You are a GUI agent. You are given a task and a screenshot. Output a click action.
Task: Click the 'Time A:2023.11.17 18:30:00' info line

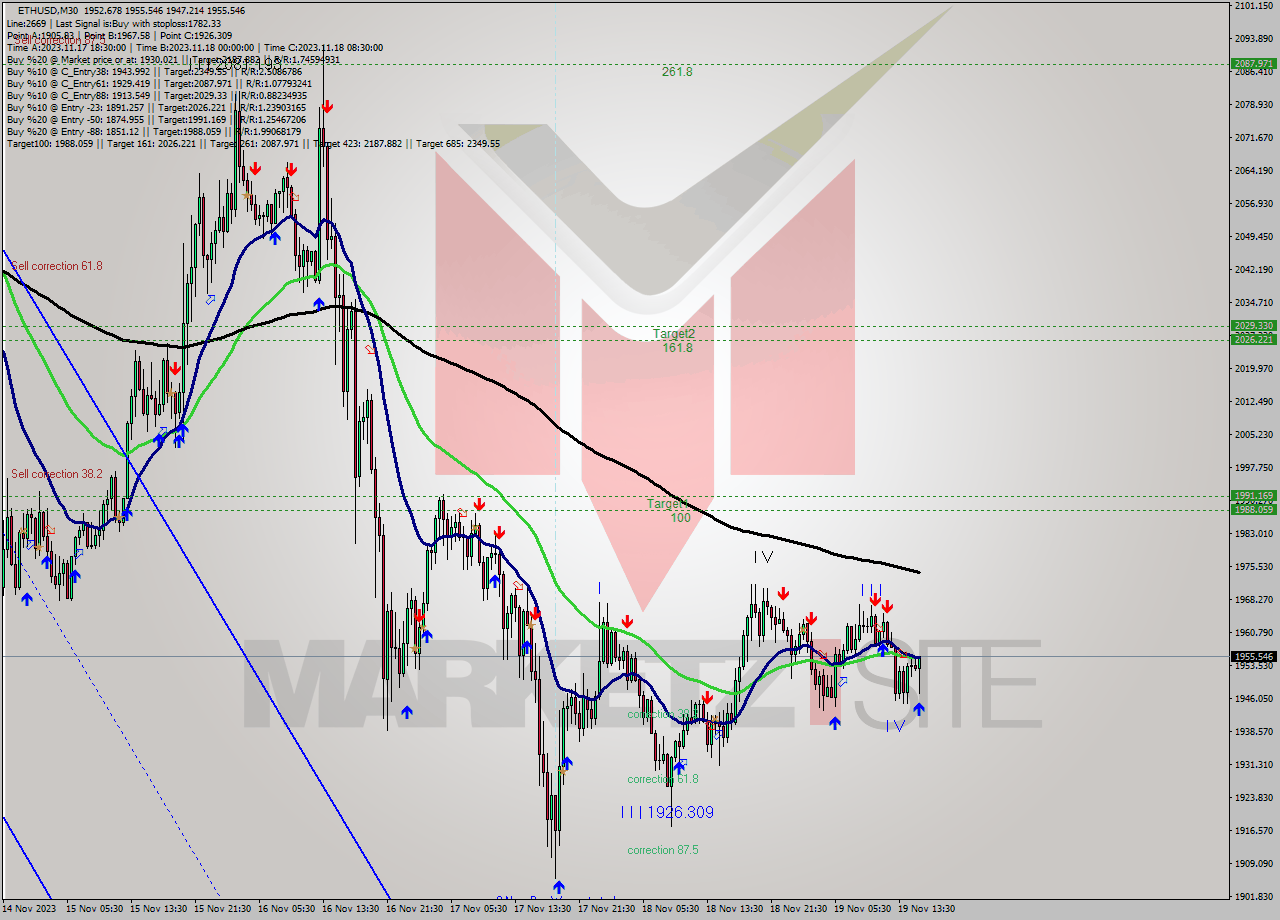(x=66, y=47)
